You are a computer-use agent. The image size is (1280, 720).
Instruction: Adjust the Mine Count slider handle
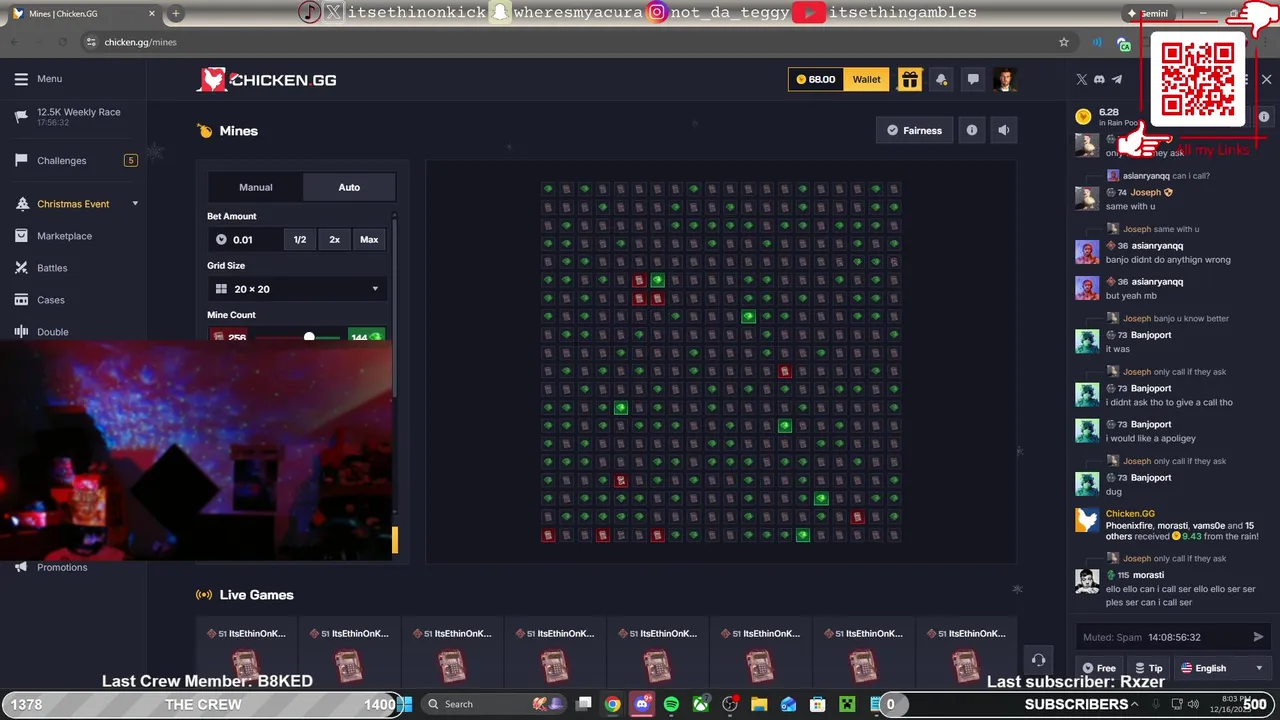click(309, 337)
